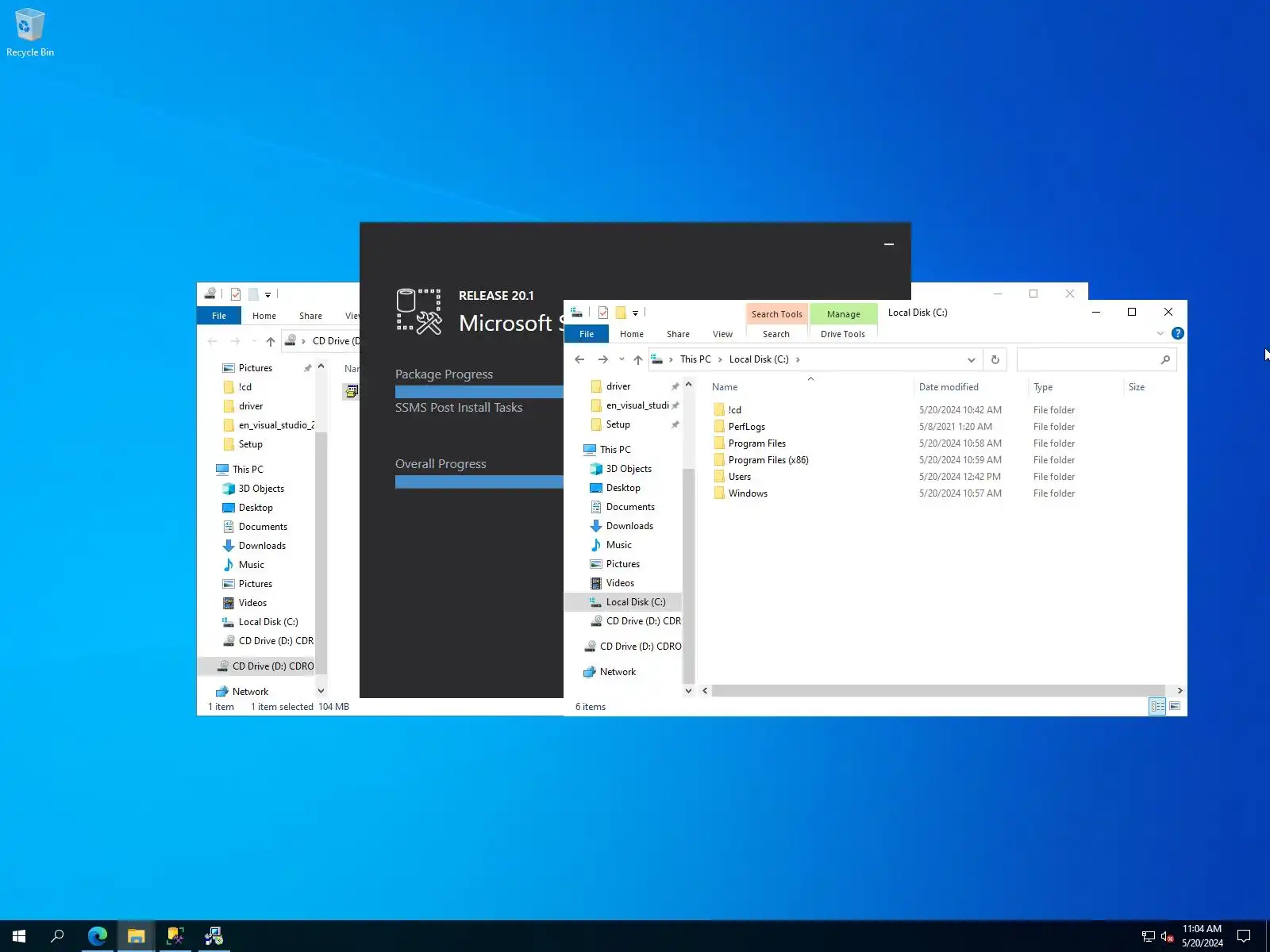Launch Microsoft Edge from taskbar
The width and height of the screenshot is (1270, 952).
(98, 936)
